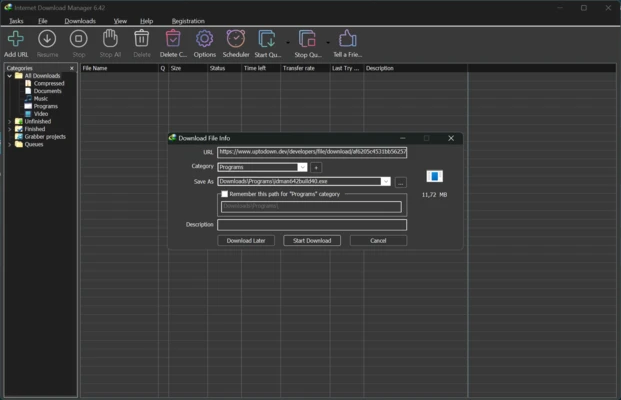Open the Scheduler alarm clock icon
Viewport: 621px width, 400px height.
tap(236, 39)
